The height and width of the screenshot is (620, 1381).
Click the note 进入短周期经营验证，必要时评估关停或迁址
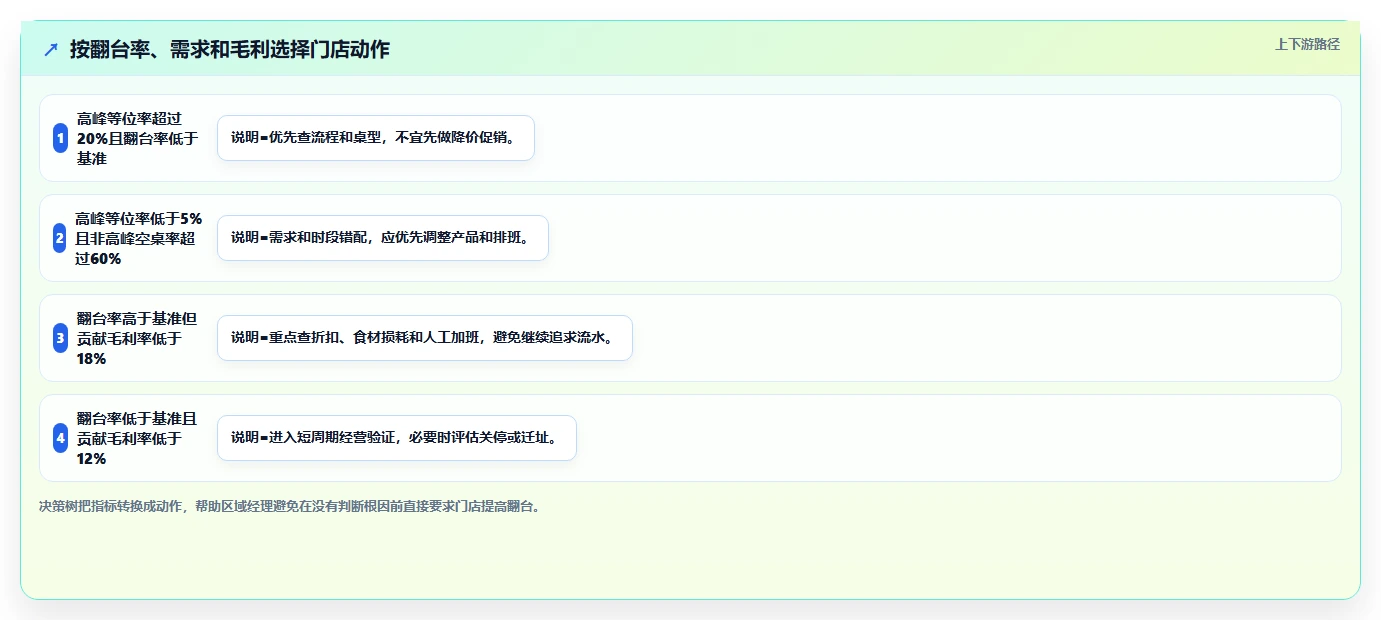397,438
